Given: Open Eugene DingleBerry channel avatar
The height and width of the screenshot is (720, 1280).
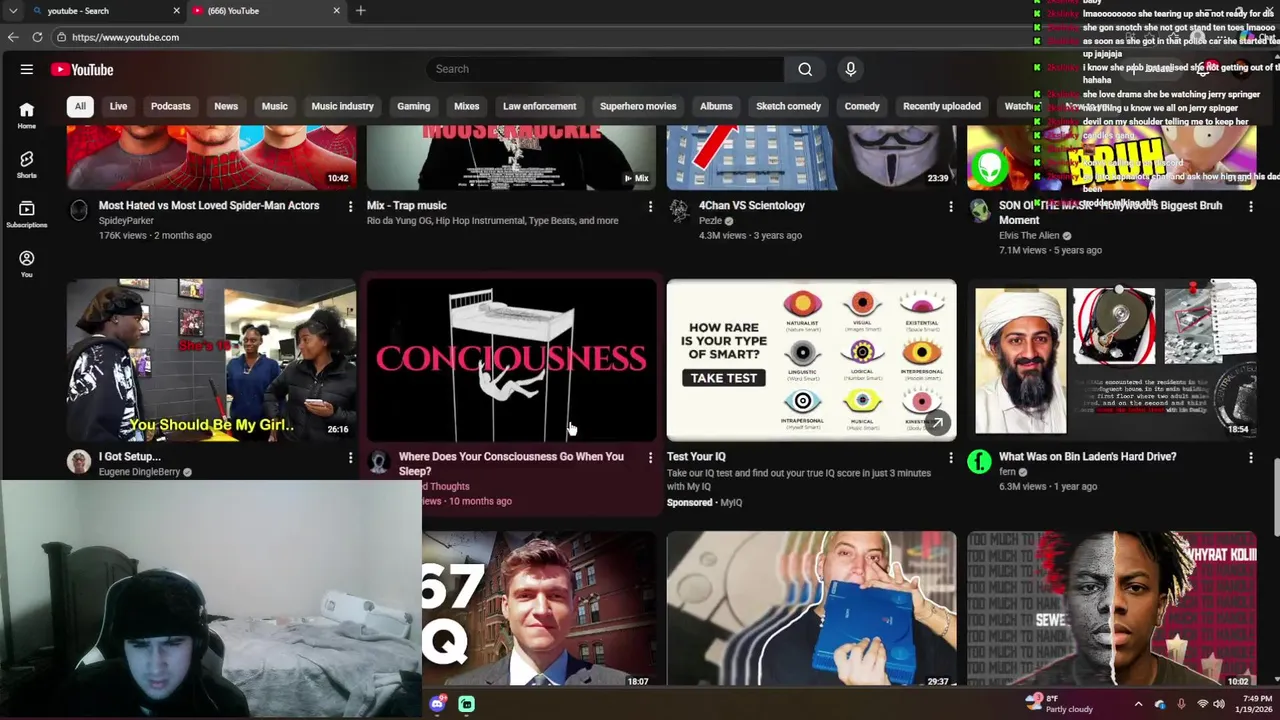Looking at the screenshot, I should tap(79, 461).
